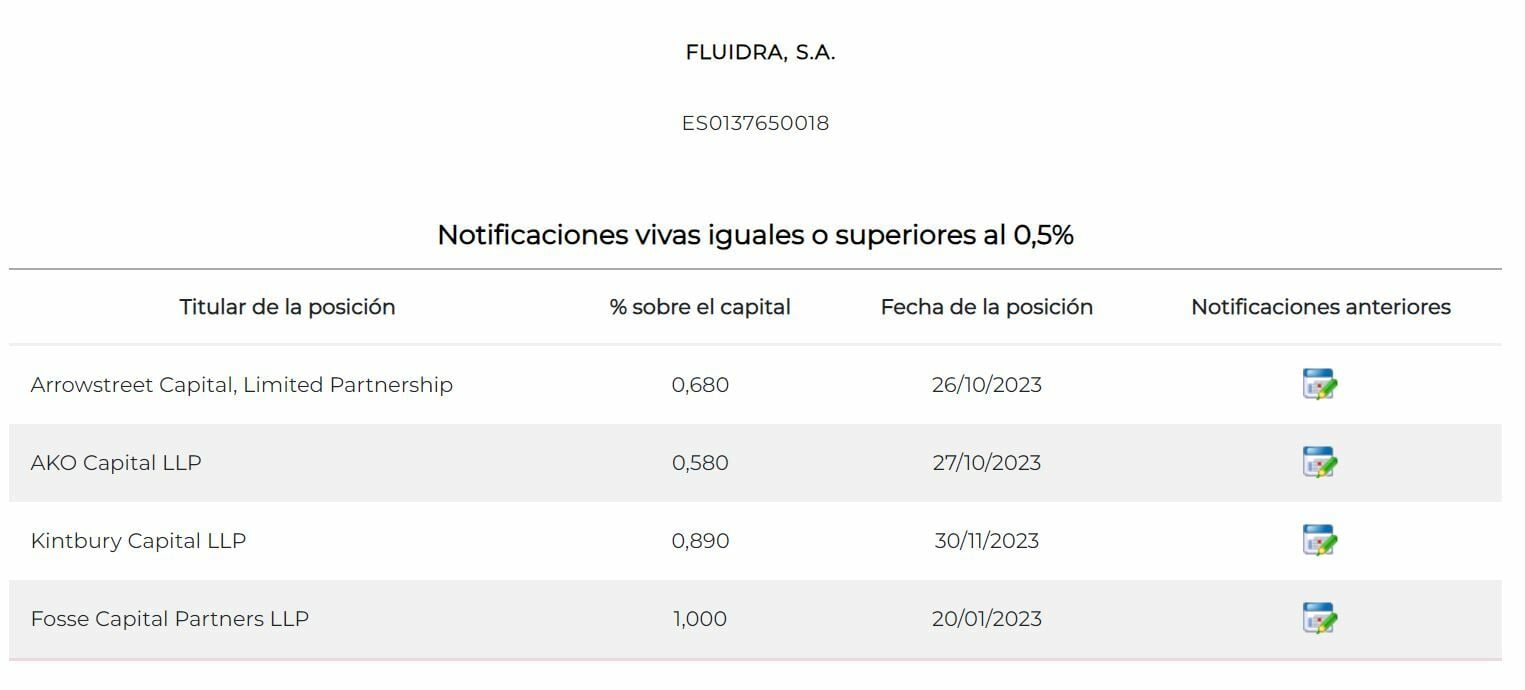Click Fosse Capital Partners LLP holder name

click(170, 619)
